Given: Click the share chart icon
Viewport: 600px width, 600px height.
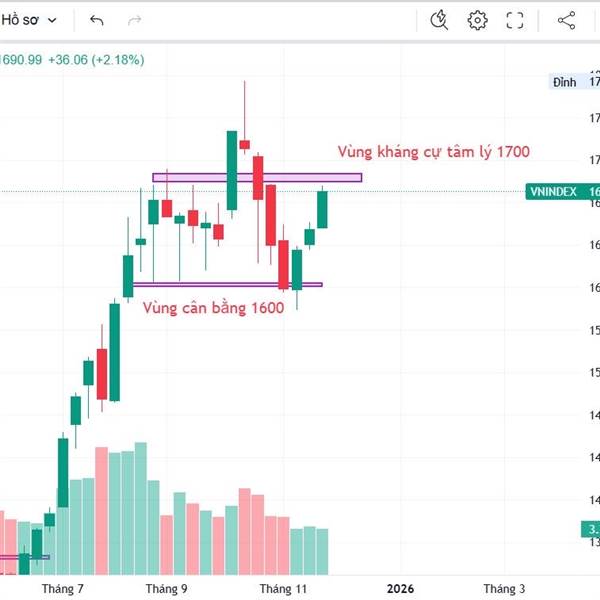Looking at the screenshot, I should coord(566,19).
